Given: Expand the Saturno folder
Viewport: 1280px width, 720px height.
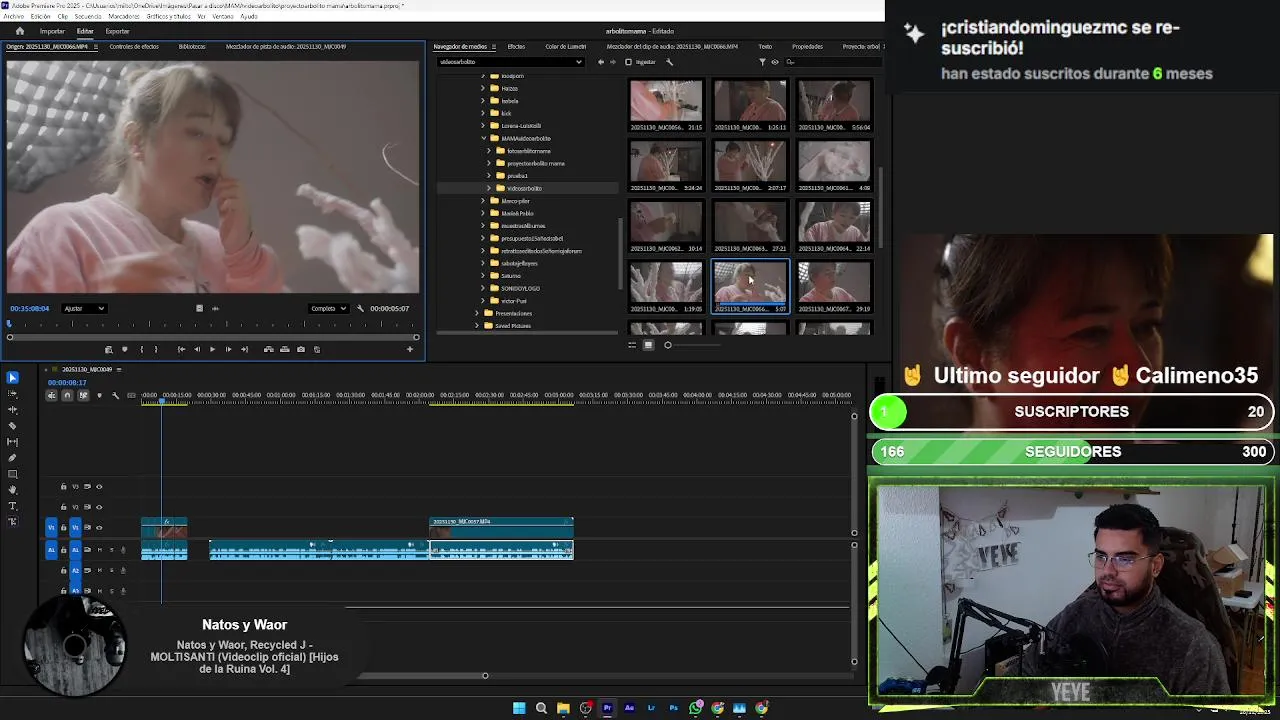Looking at the screenshot, I should (x=483, y=276).
